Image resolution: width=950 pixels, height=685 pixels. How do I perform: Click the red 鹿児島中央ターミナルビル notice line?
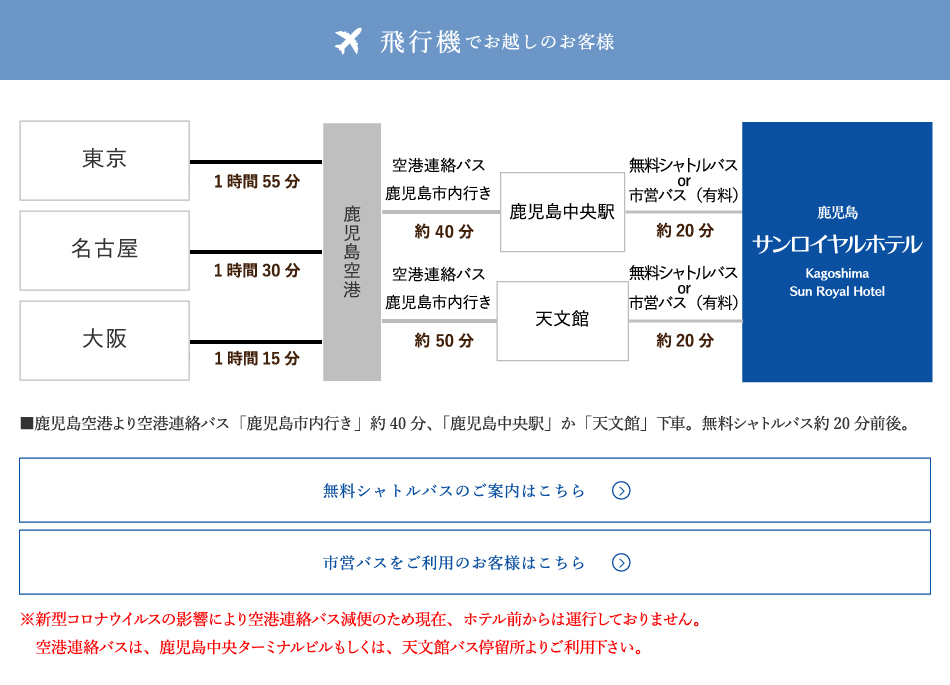(339, 647)
